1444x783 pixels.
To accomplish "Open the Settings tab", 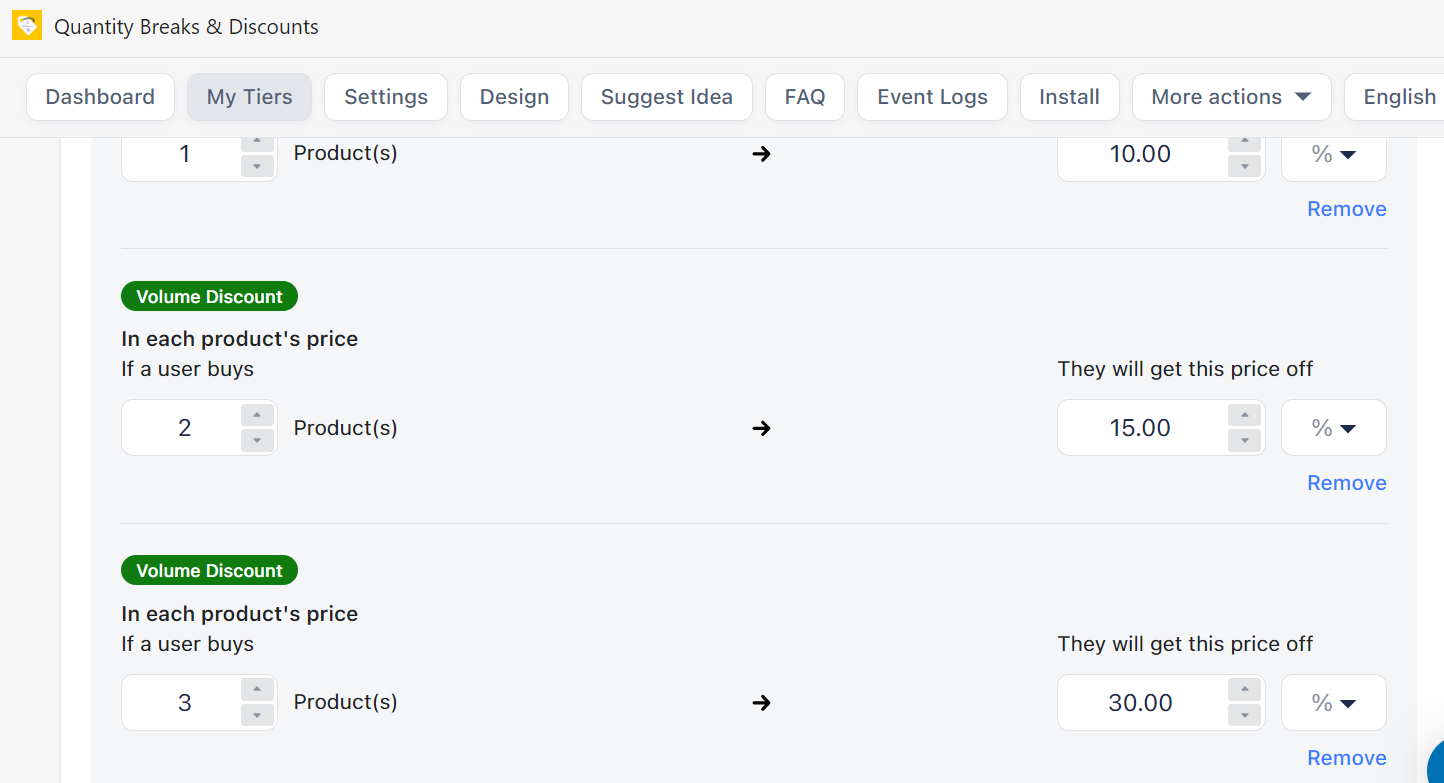I will (x=386, y=97).
